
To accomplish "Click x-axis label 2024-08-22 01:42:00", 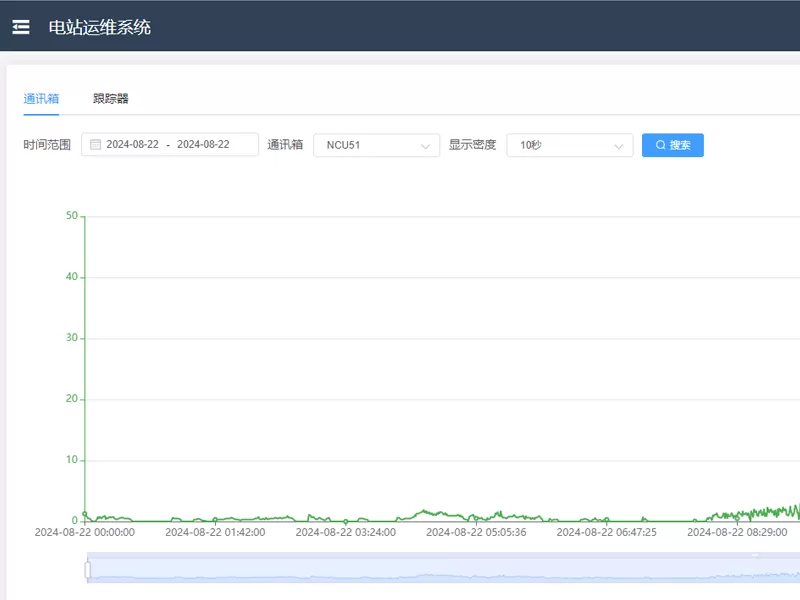I will coord(215,533).
